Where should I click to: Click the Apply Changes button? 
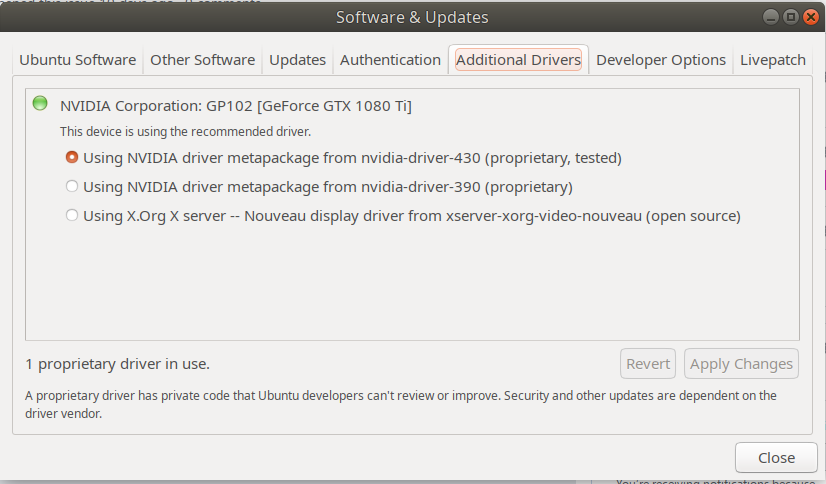741,364
